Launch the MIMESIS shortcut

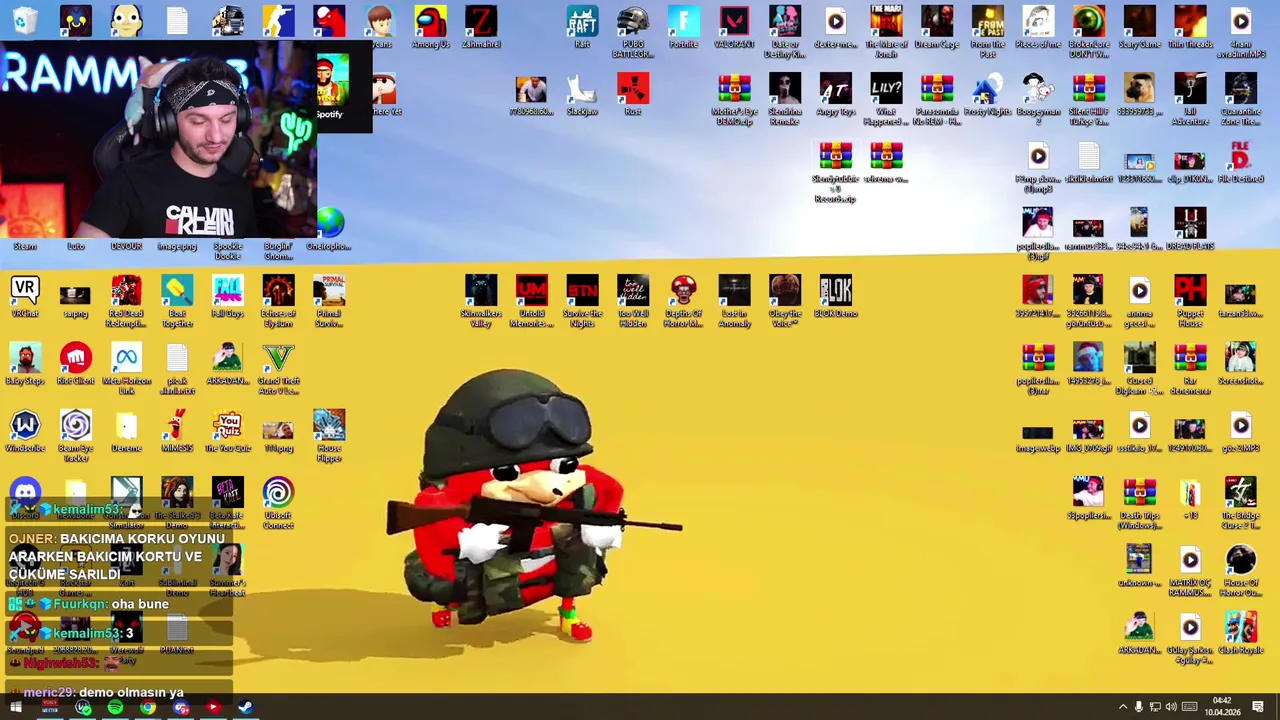coord(177,432)
